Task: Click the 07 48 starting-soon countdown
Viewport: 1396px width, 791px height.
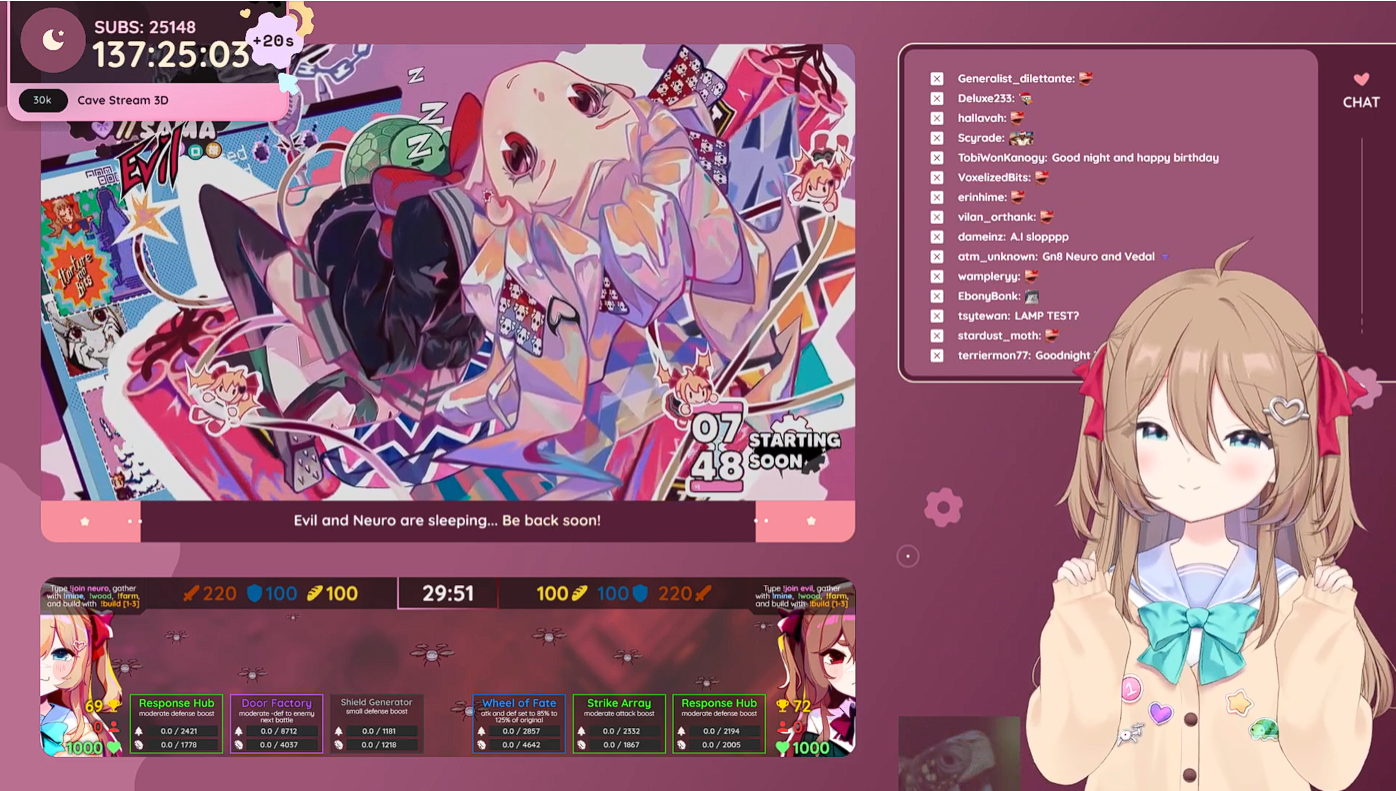Action: (x=718, y=447)
